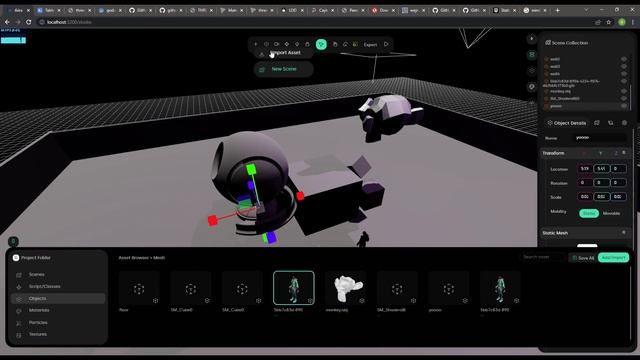Open Materials in Project Folder
The image size is (640, 360).
point(58,311)
